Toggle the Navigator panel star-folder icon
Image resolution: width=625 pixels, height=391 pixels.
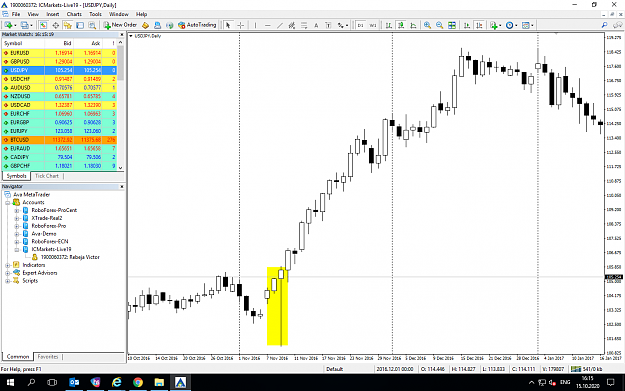[68, 25]
